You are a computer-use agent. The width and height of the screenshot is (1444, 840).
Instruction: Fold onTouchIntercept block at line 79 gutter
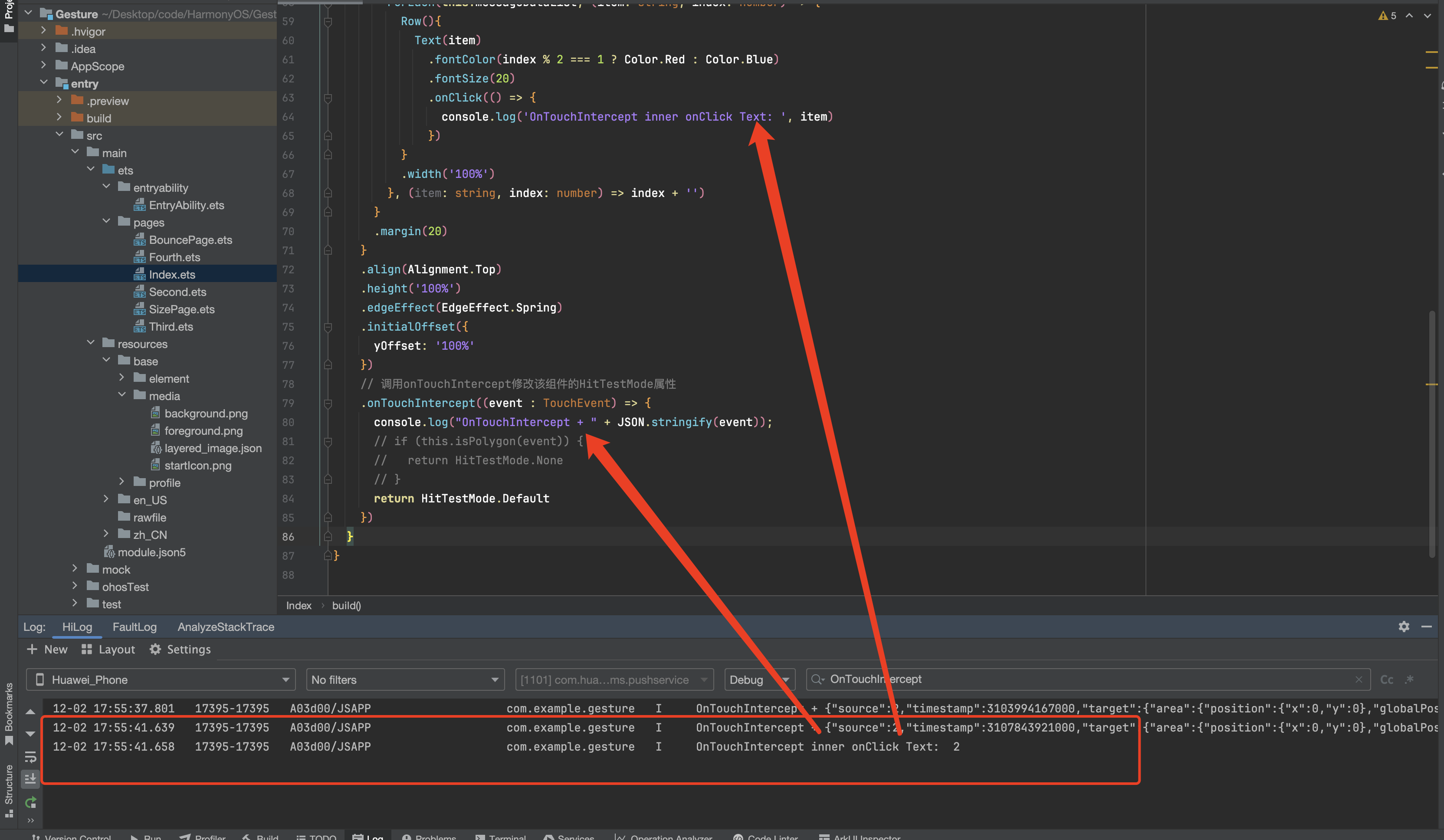(328, 404)
